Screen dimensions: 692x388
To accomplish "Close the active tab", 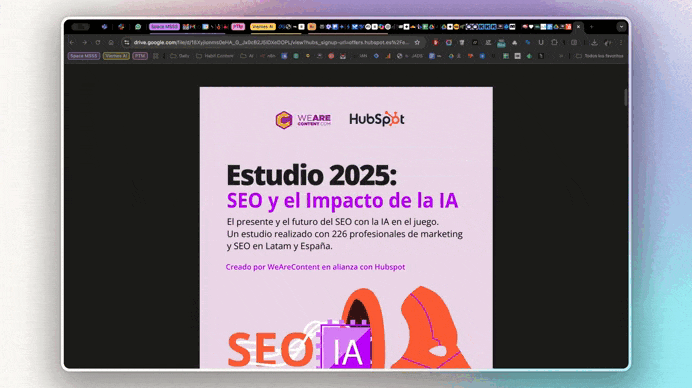I will (578, 27).
